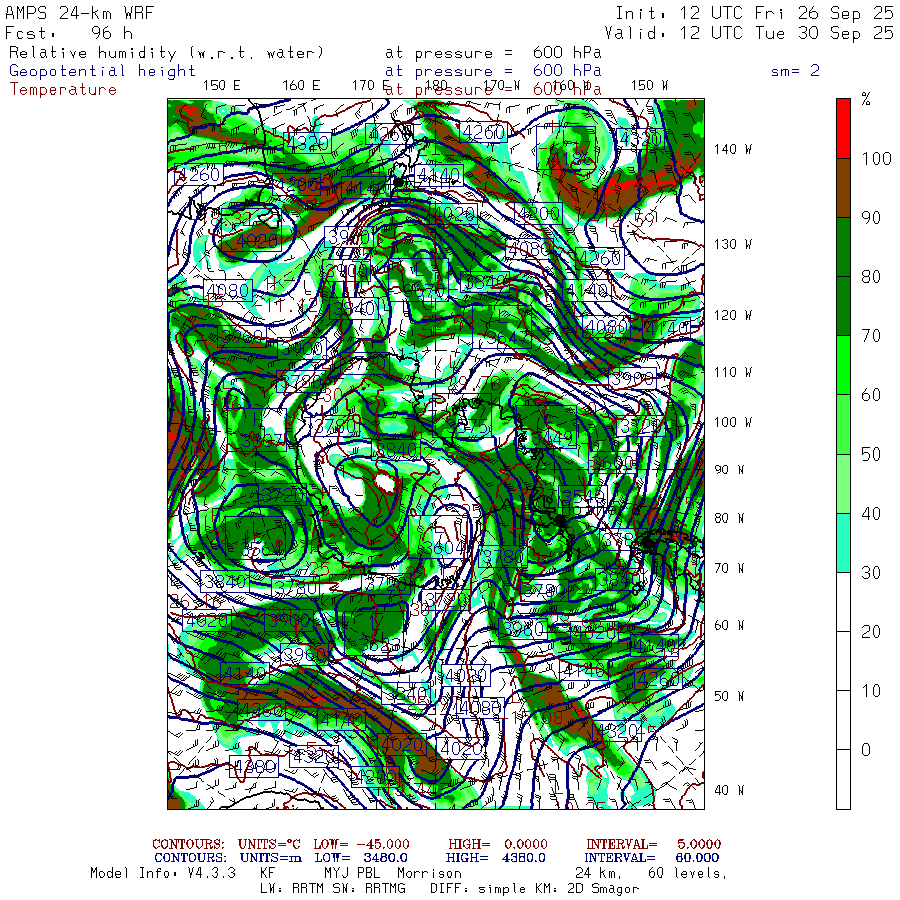900x900 pixels.
Task: Click the red swatch atop the humidity colorbar
Action: (843, 127)
